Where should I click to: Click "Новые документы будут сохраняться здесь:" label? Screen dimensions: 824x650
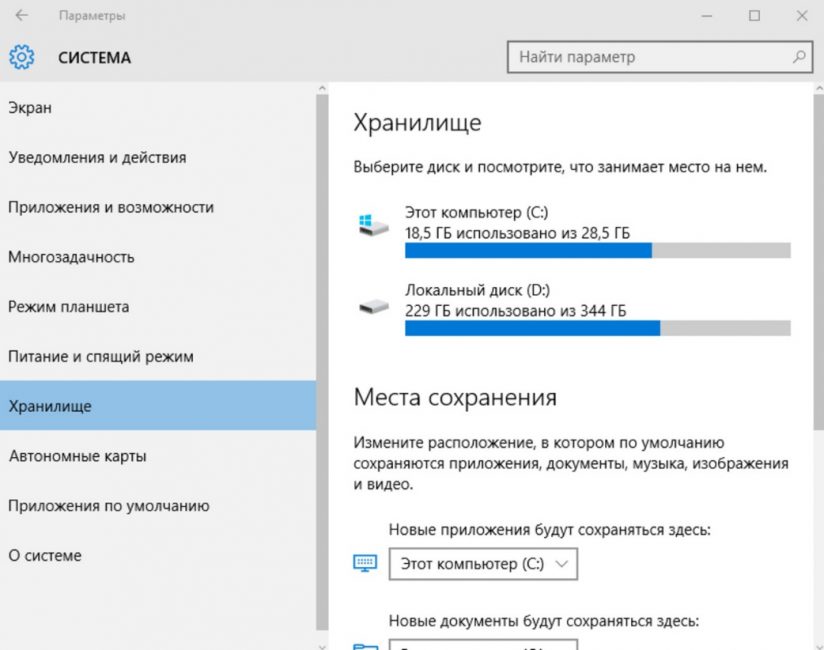click(544, 621)
